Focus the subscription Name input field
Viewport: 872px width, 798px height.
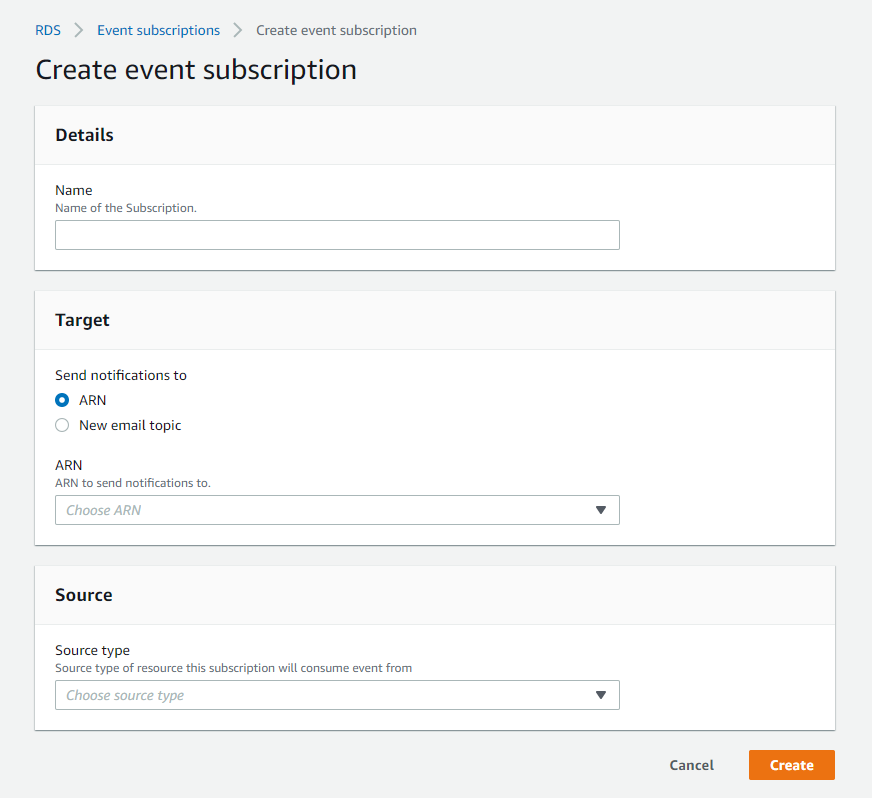tap(337, 235)
